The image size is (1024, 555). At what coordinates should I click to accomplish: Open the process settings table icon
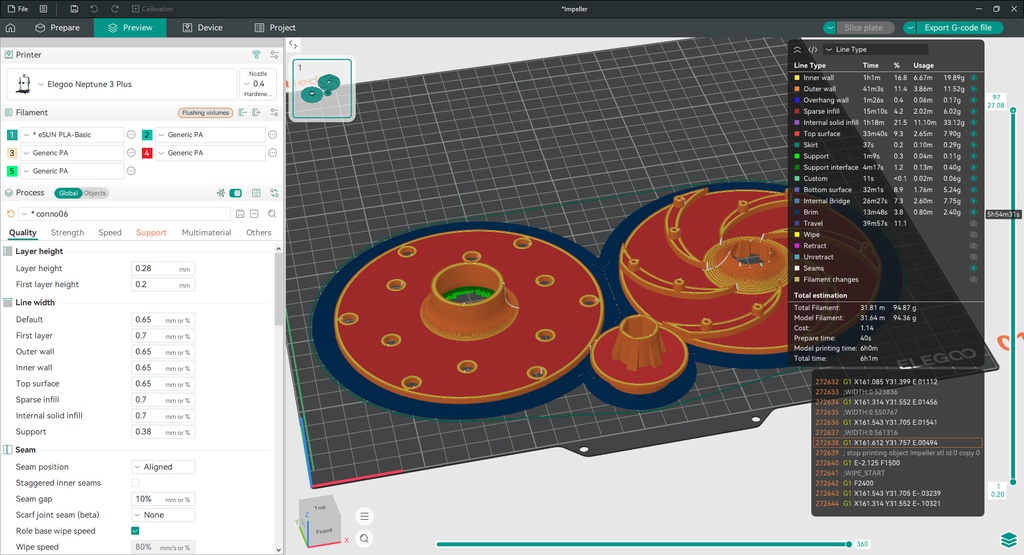[x=256, y=193]
